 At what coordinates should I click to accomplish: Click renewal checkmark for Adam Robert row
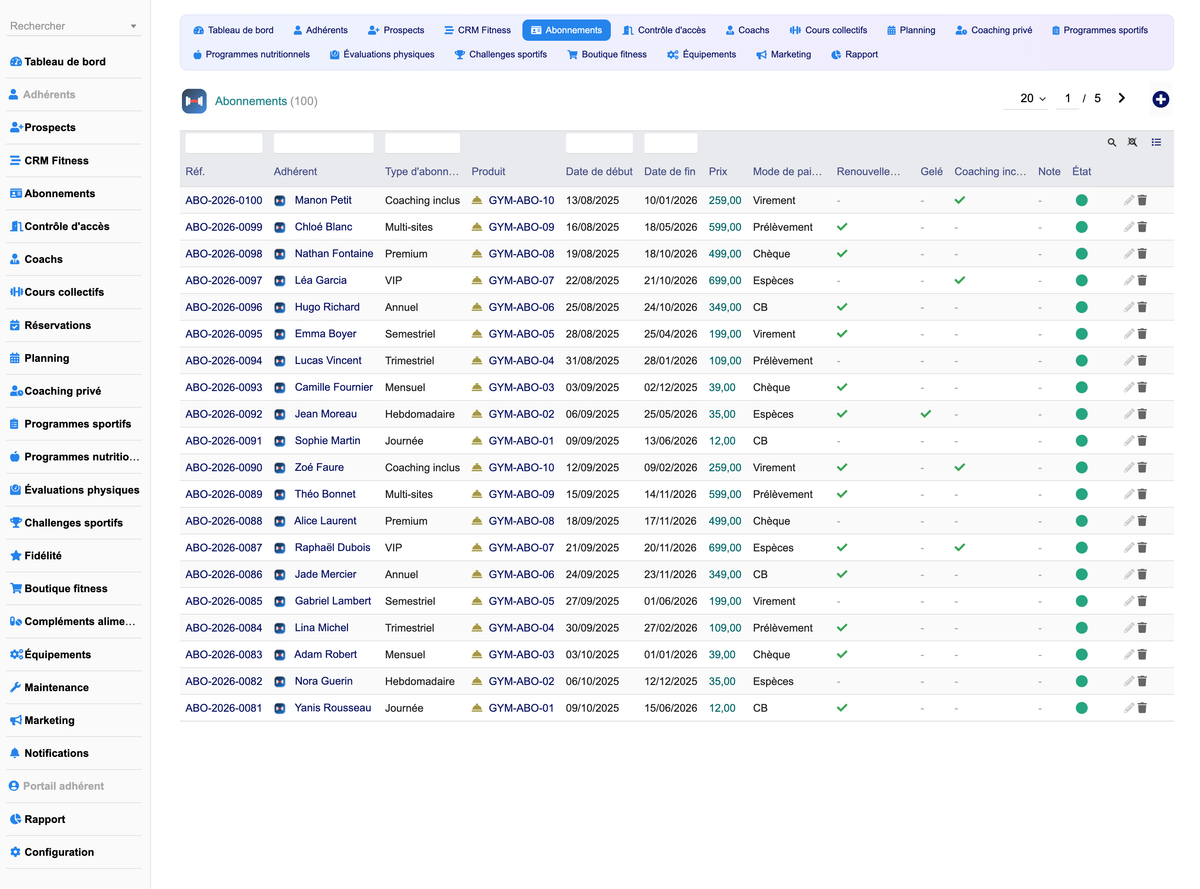point(842,654)
